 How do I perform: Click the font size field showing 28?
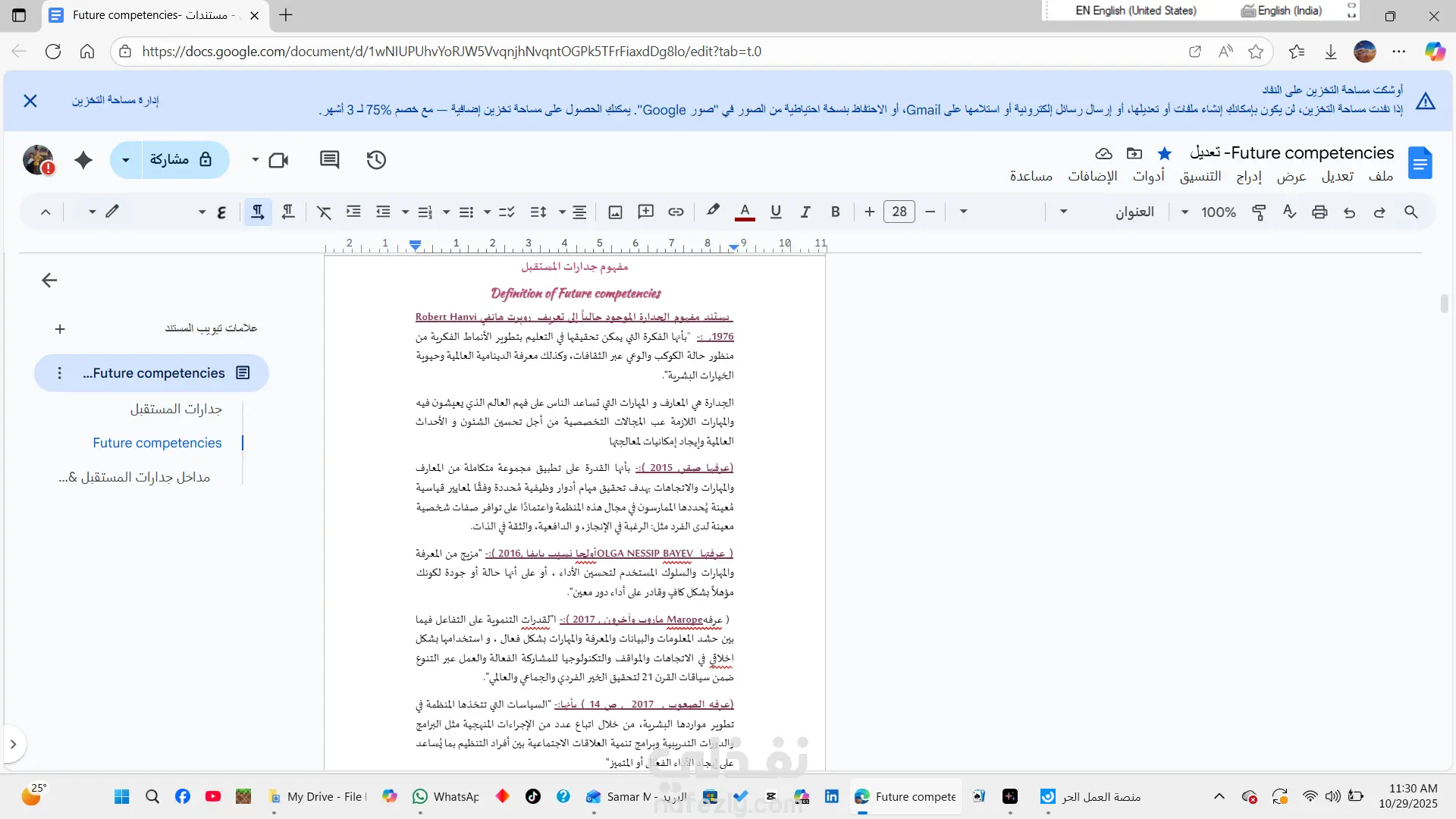(x=899, y=212)
